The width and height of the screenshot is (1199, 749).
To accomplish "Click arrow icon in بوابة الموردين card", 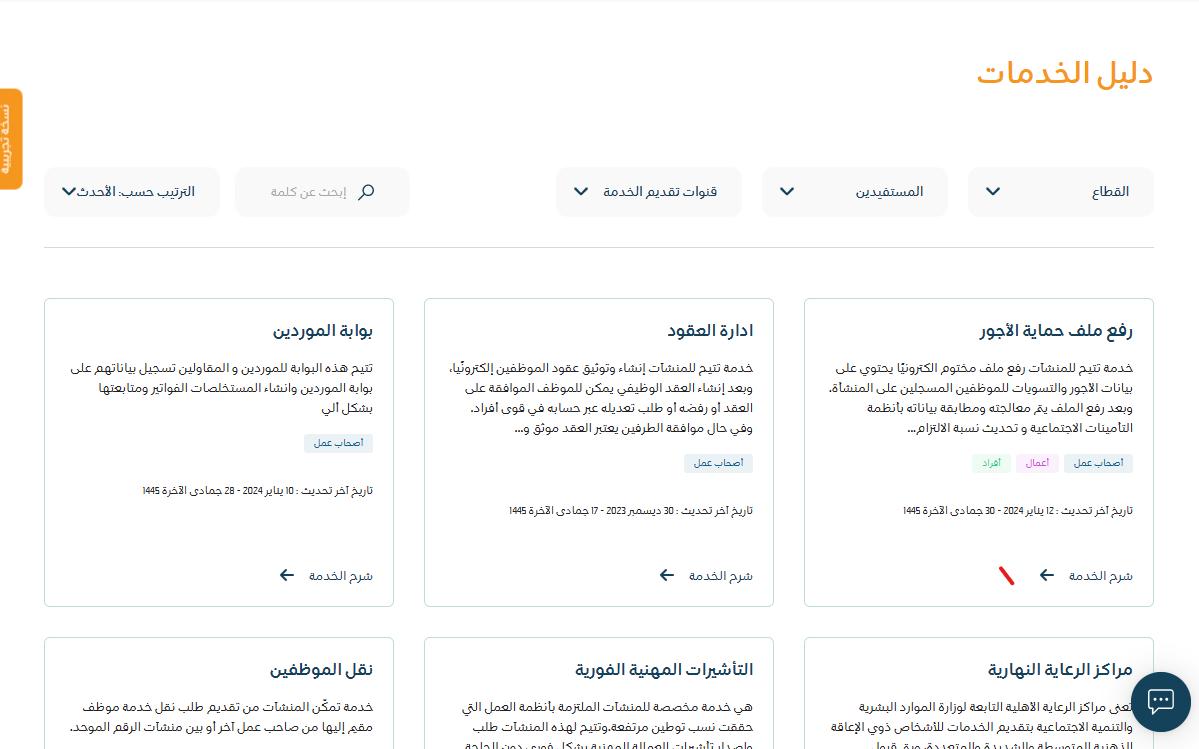I will coord(287,576).
